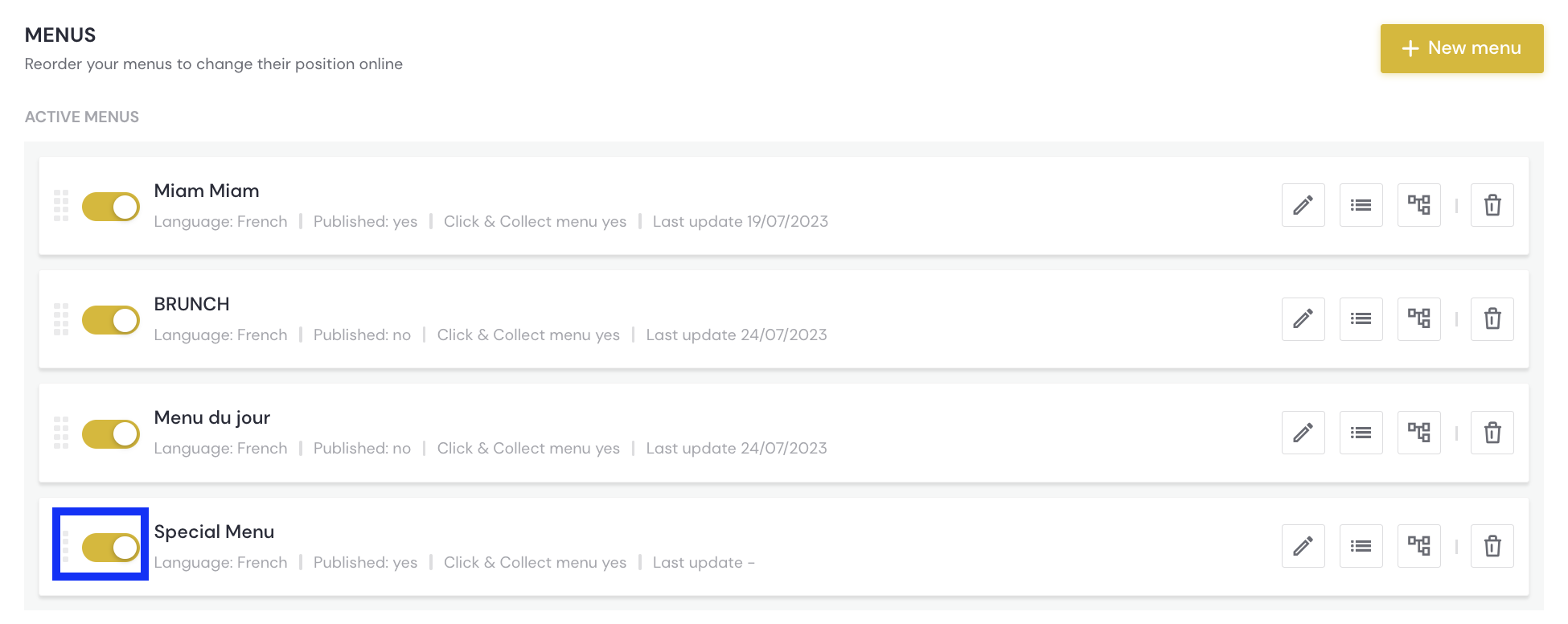Create a New menu

[1462, 48]
